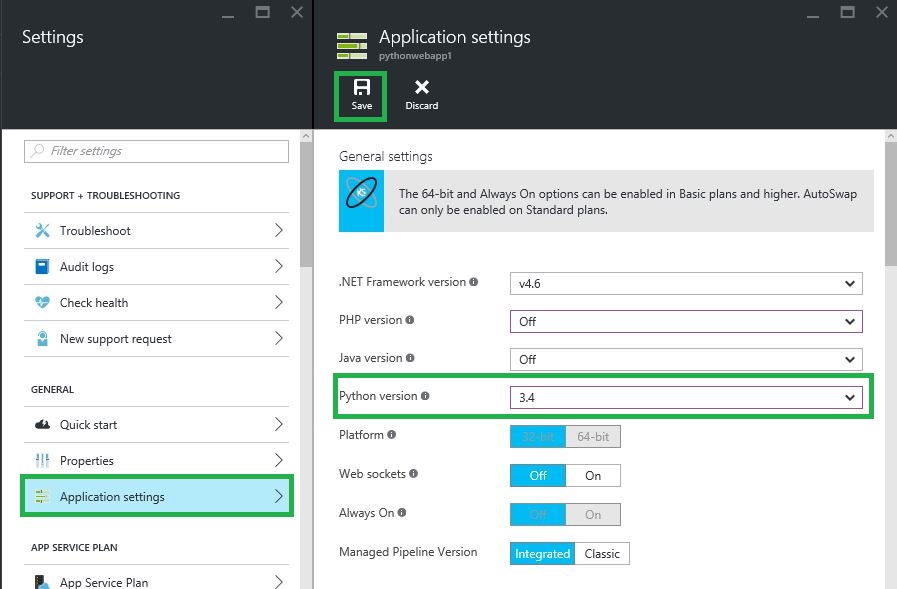
Task: Click info icon next to Python version
Action: [x=425, y=396]
